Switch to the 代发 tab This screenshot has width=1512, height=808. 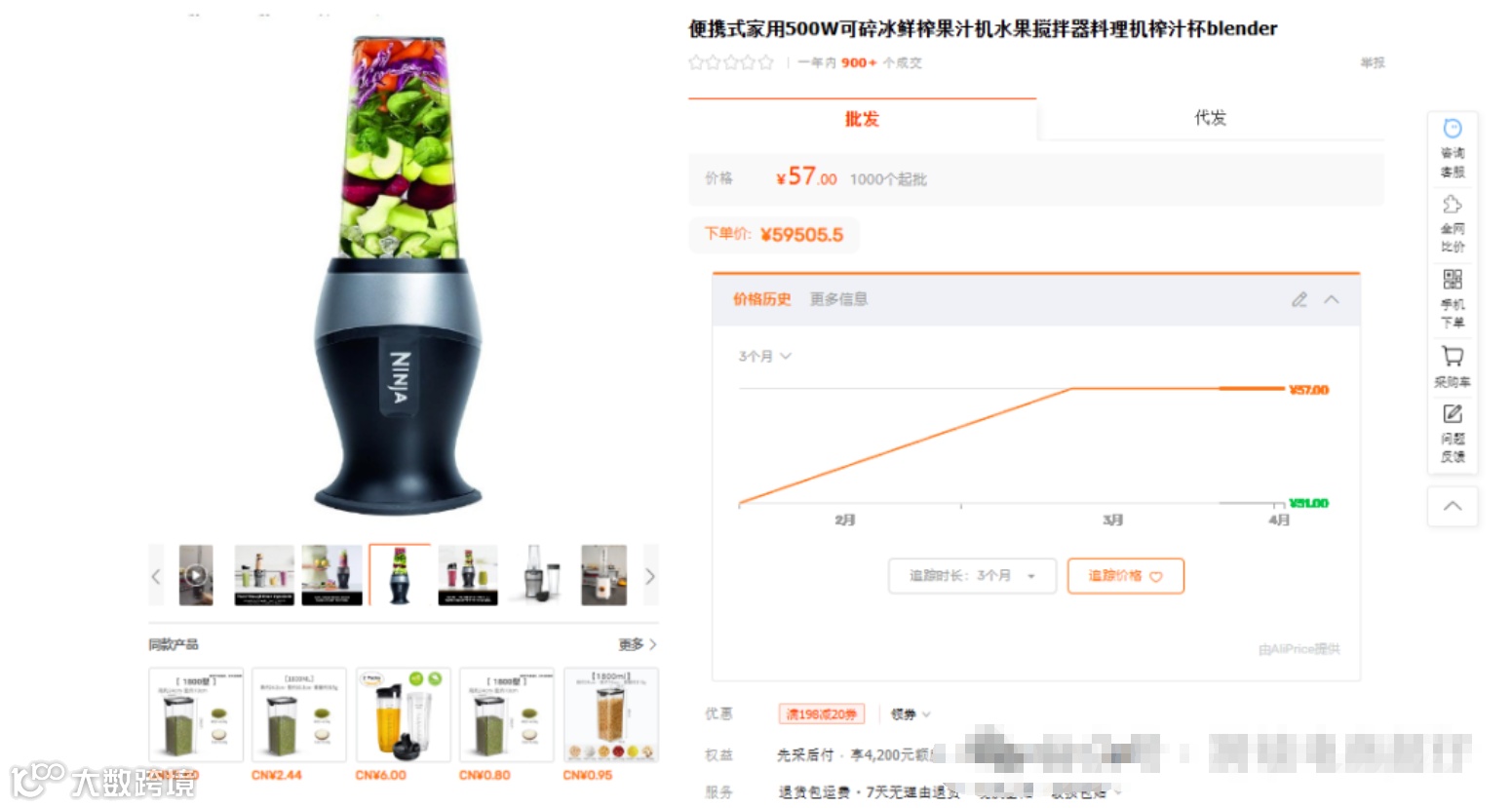pyautogui.click(x=1210, y=118)
